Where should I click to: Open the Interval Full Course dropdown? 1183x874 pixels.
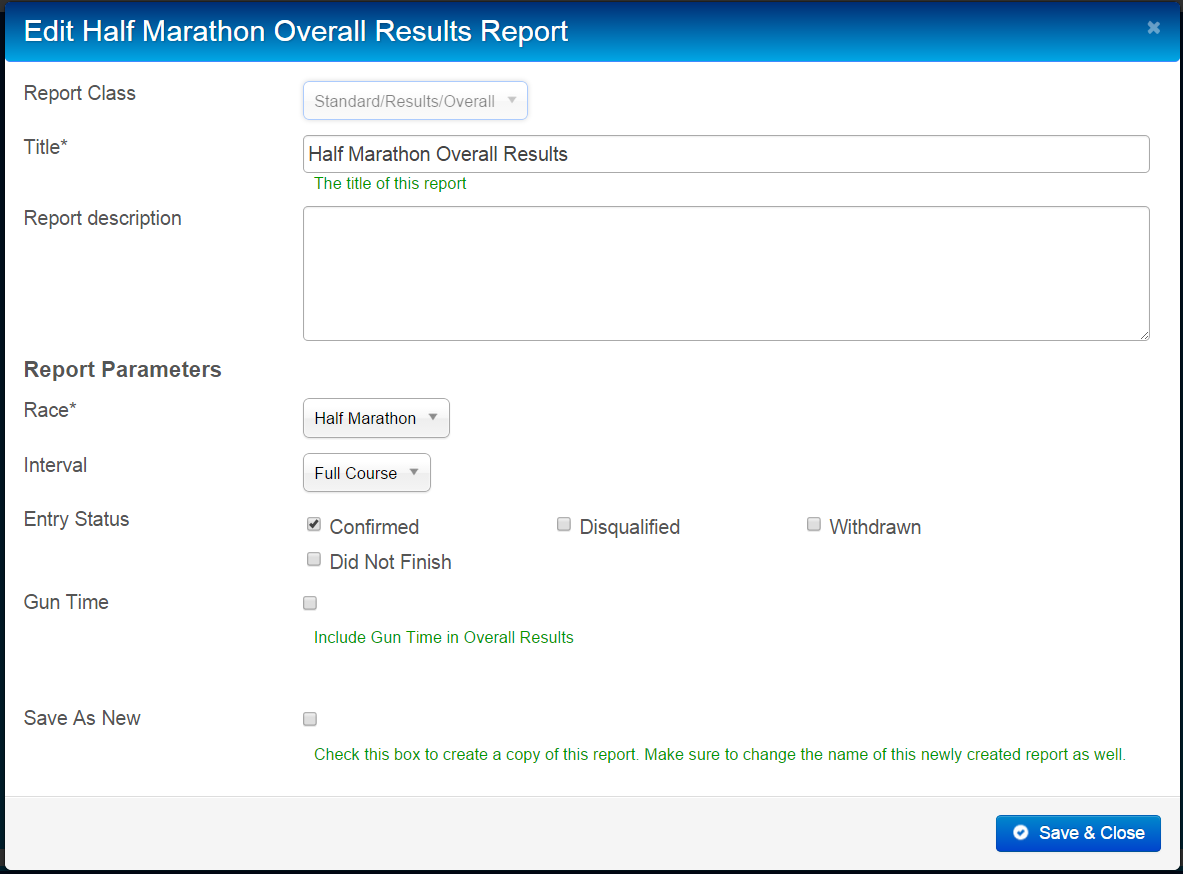pos(367,472)
